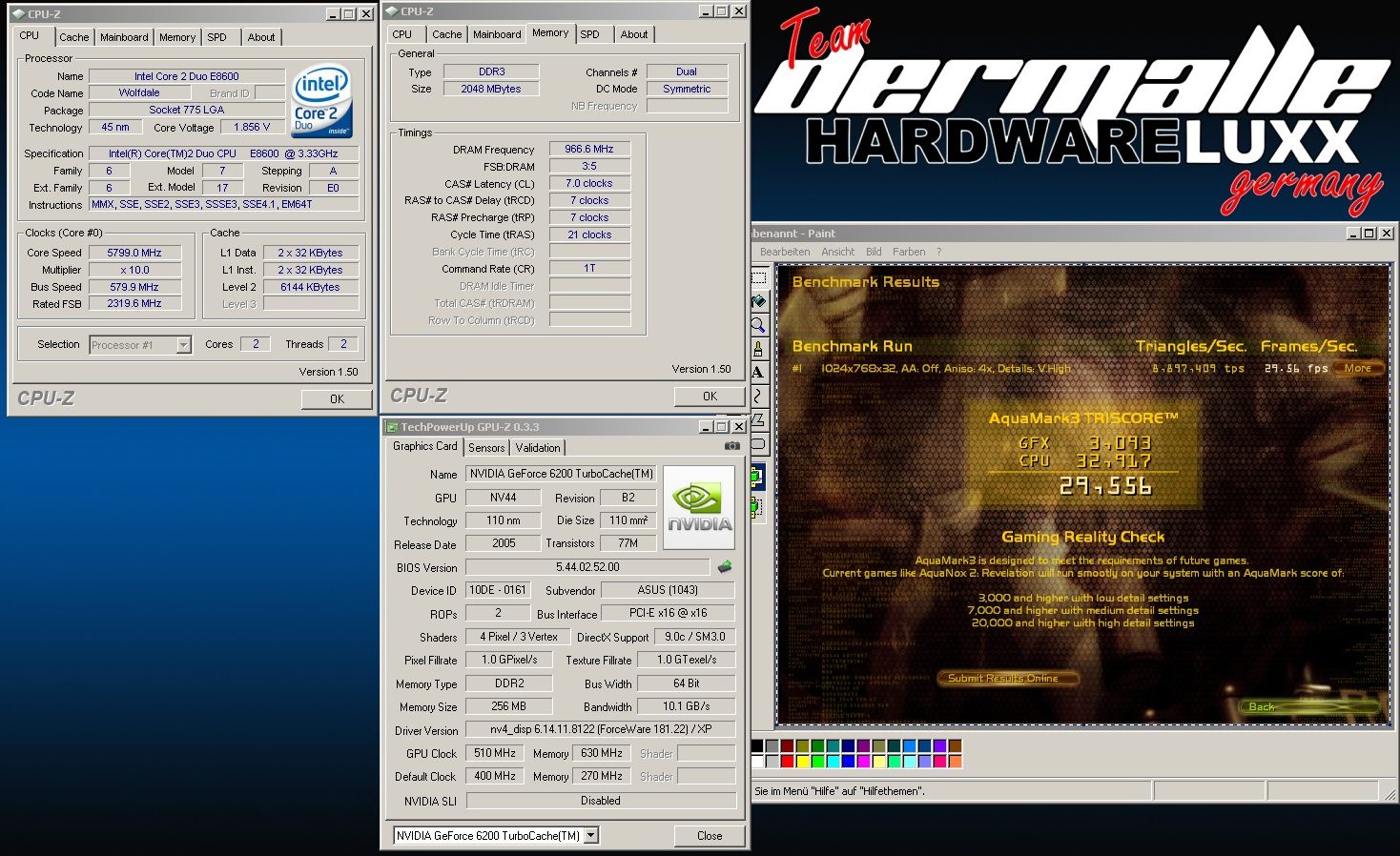This screenshot has width=1400, height=856.
Task: Open Mainboard tab in CPU-Z CPU window
Action: click(x=124, y=37)
